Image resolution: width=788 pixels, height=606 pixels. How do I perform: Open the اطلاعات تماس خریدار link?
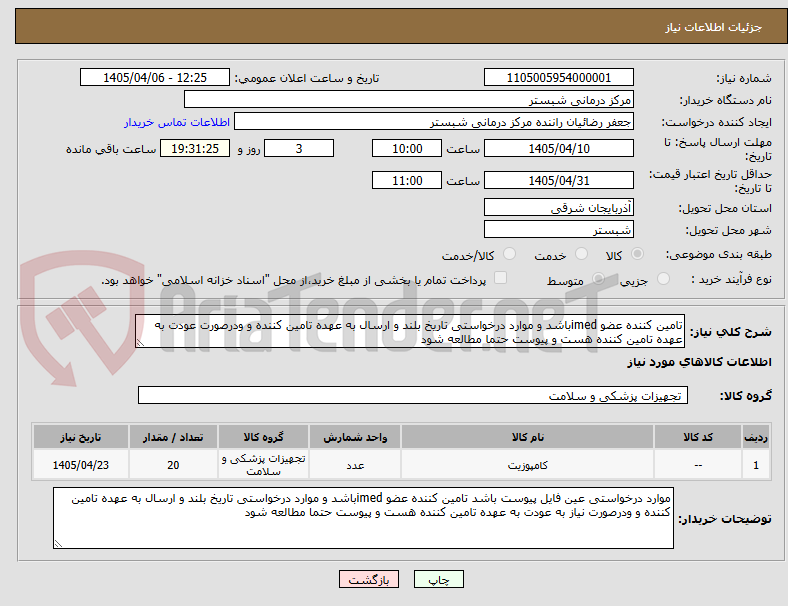click(x=177, y=122)
